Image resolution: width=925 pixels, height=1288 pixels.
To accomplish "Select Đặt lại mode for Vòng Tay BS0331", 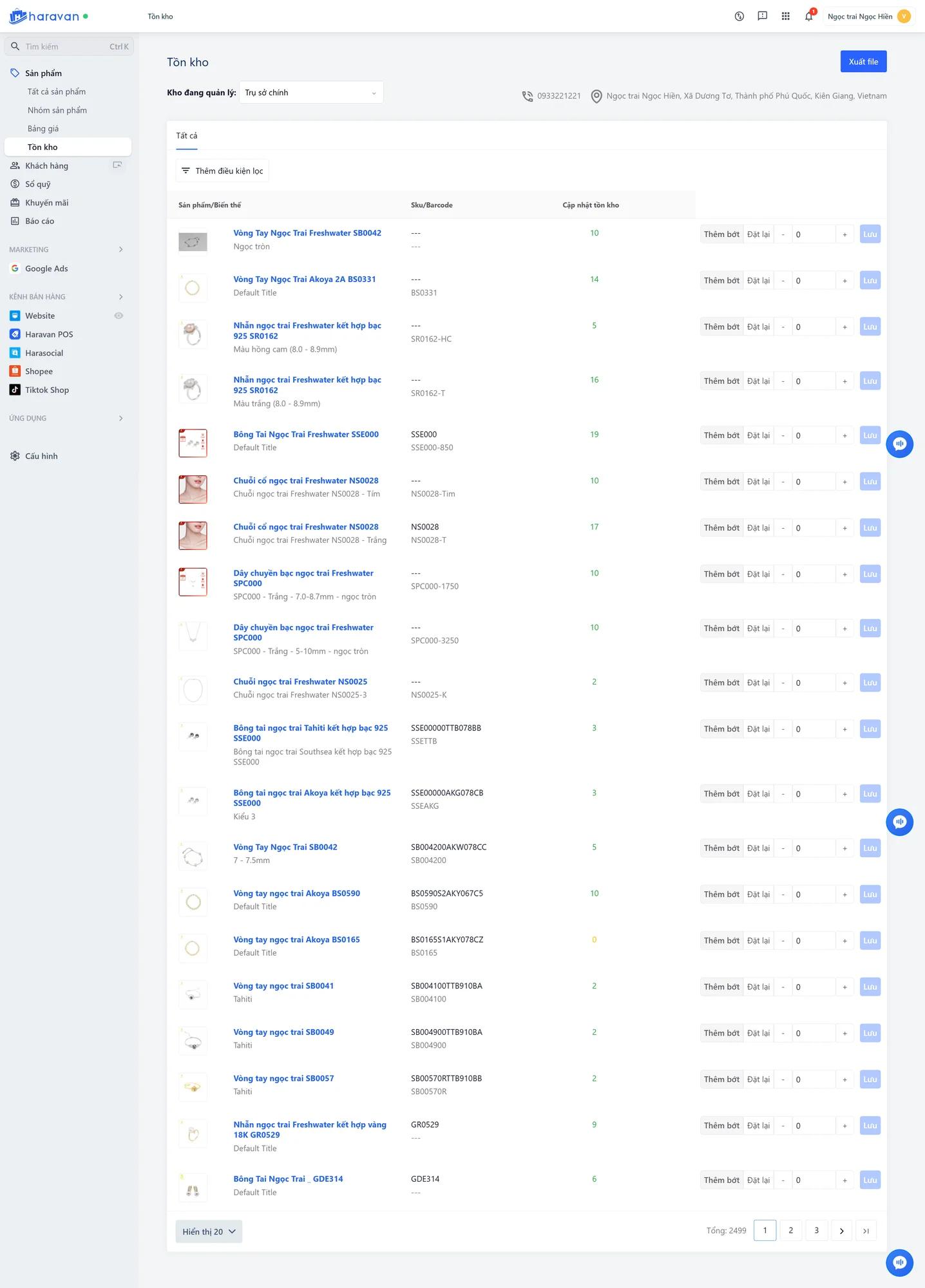I will tap(758, 281).
